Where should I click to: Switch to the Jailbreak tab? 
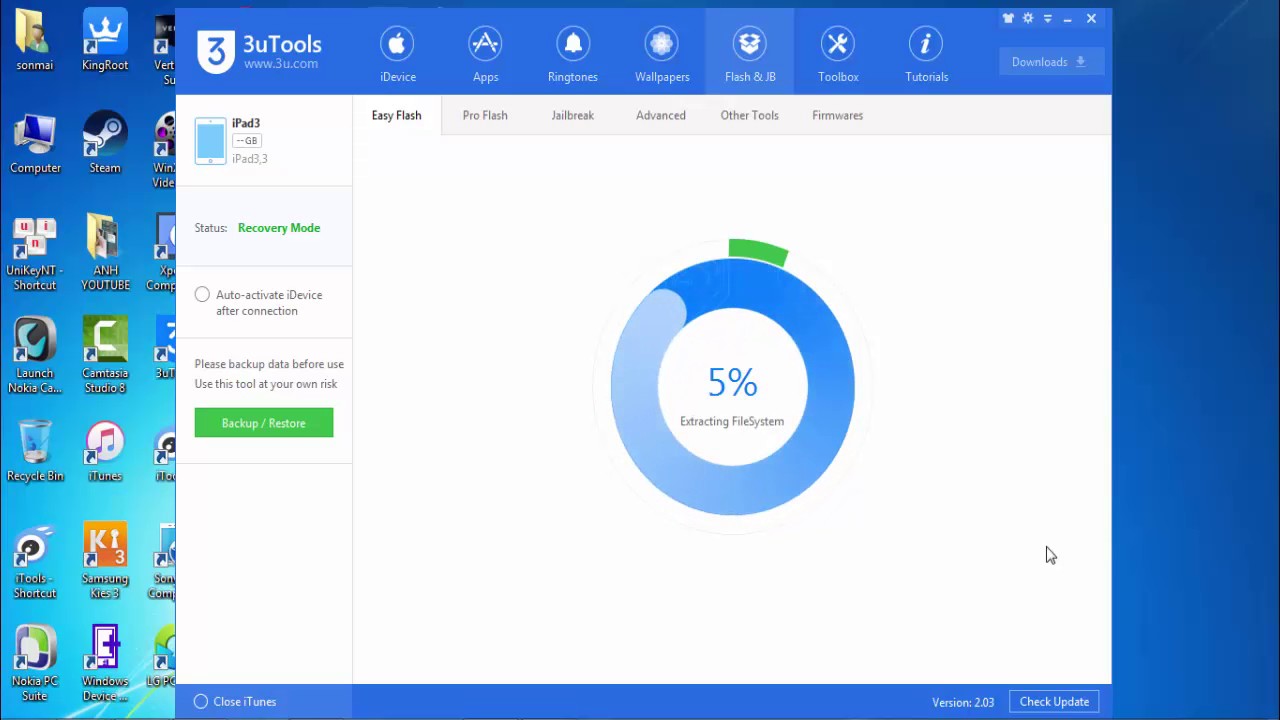coord(572,115)
